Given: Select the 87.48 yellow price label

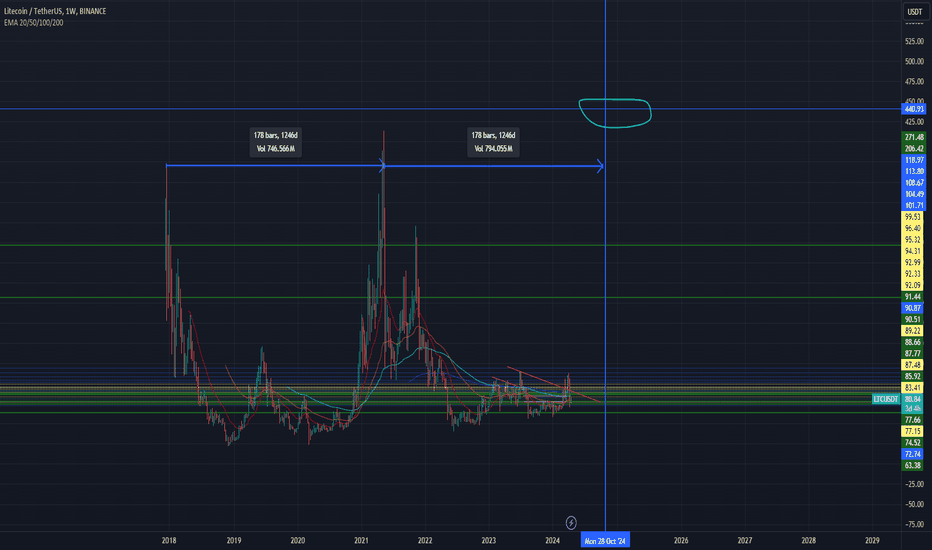Looking at the screenshot, I should click(x=912, y=364).
